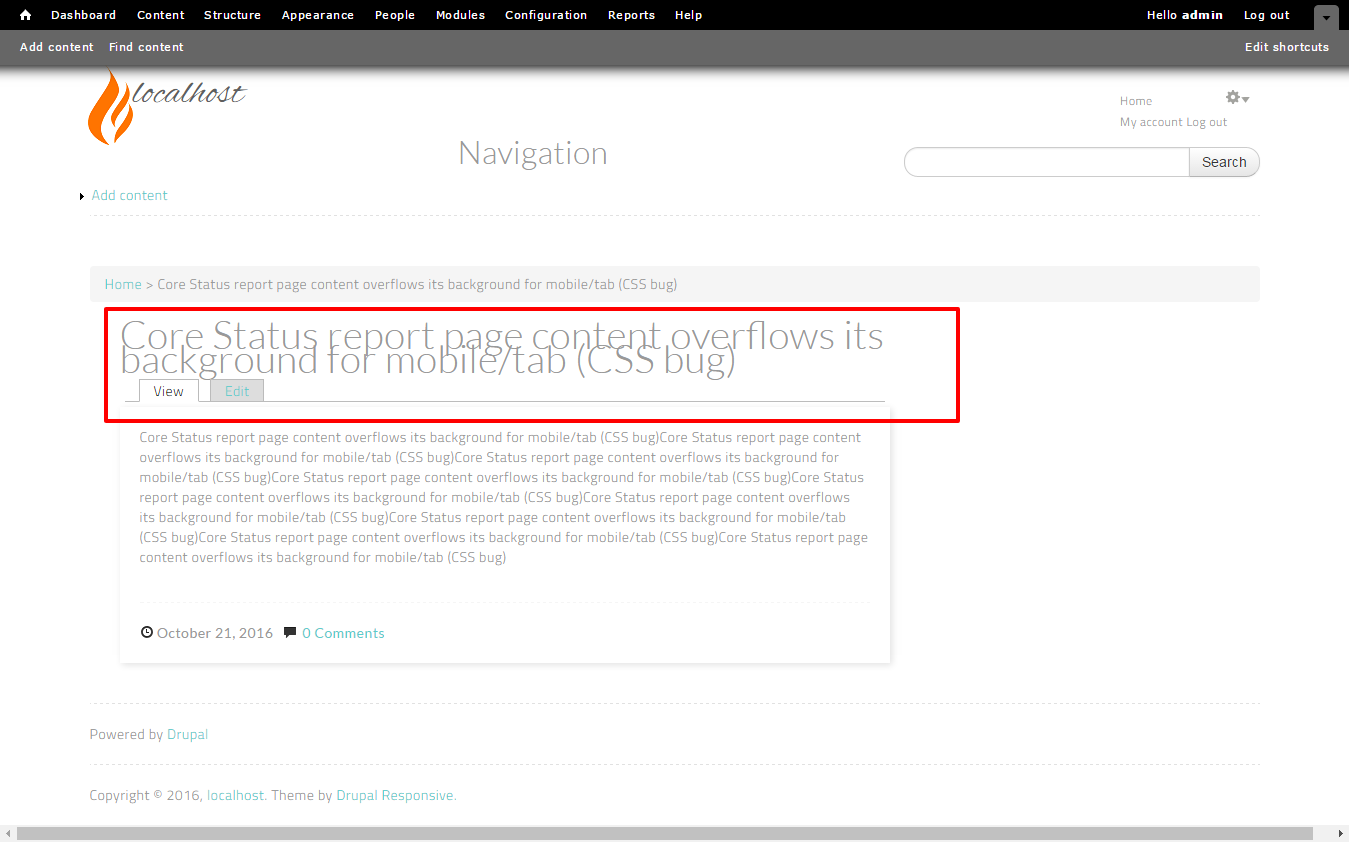Open dropdown arrow next to gear icon

point(1246,99)
